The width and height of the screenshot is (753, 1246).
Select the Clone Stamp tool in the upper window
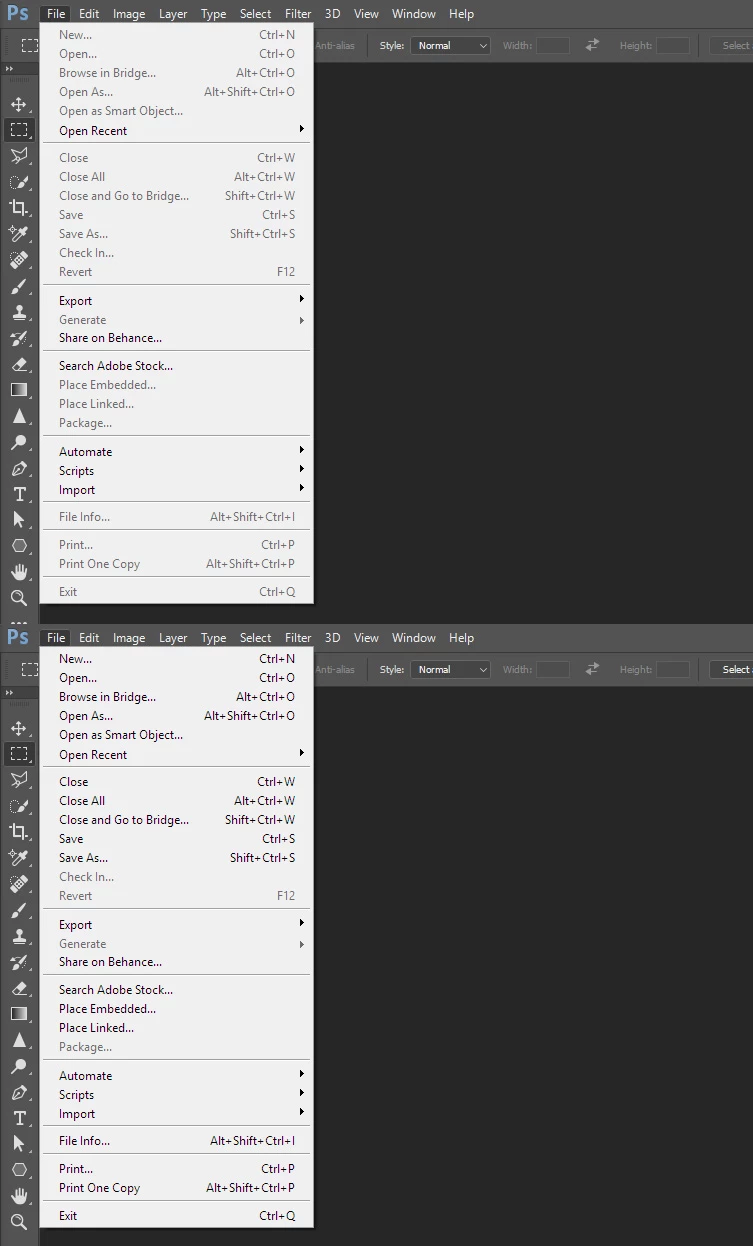click(19, 312)
